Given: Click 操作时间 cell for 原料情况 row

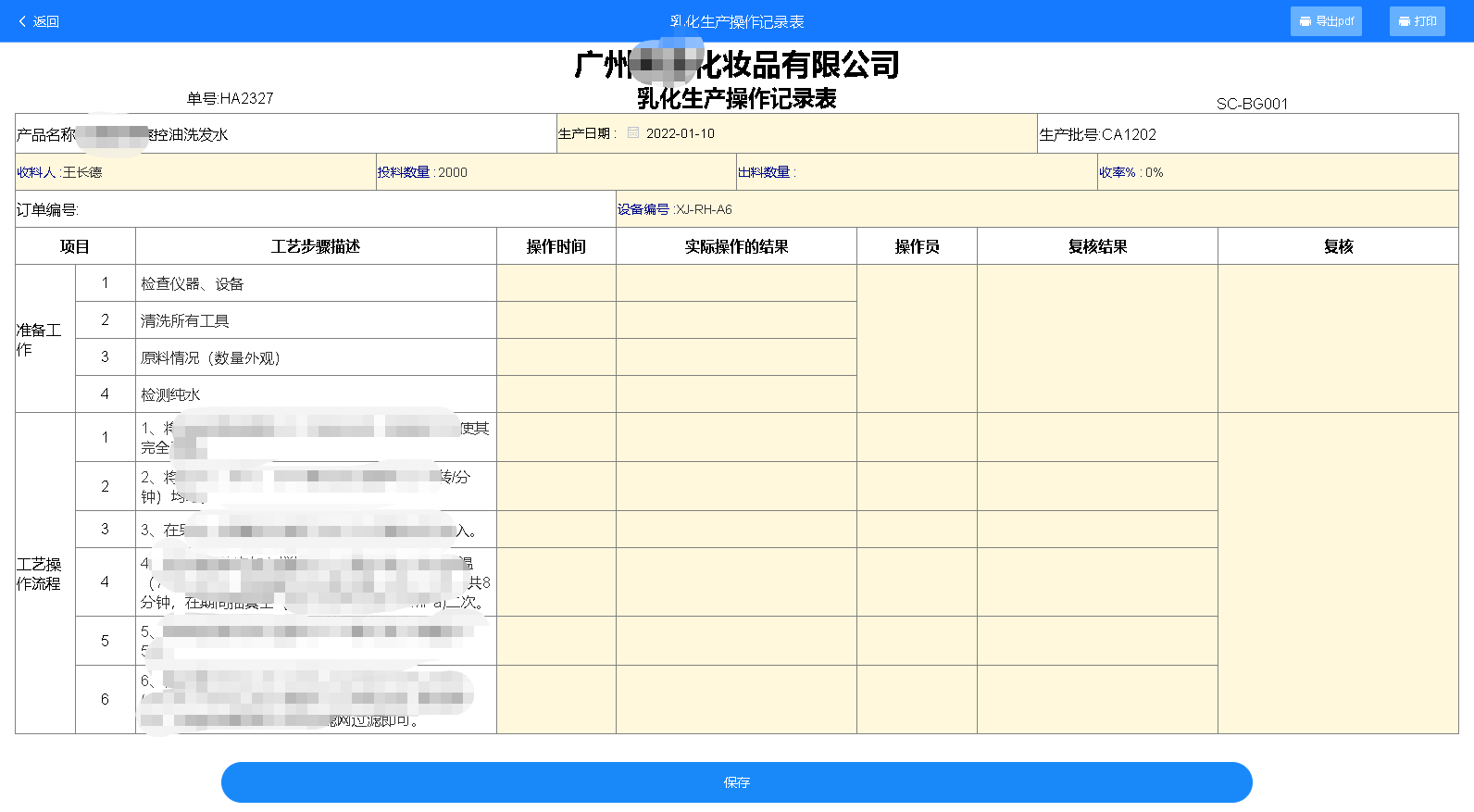Looking at the screenshot, I should click(x=556, y=357).
